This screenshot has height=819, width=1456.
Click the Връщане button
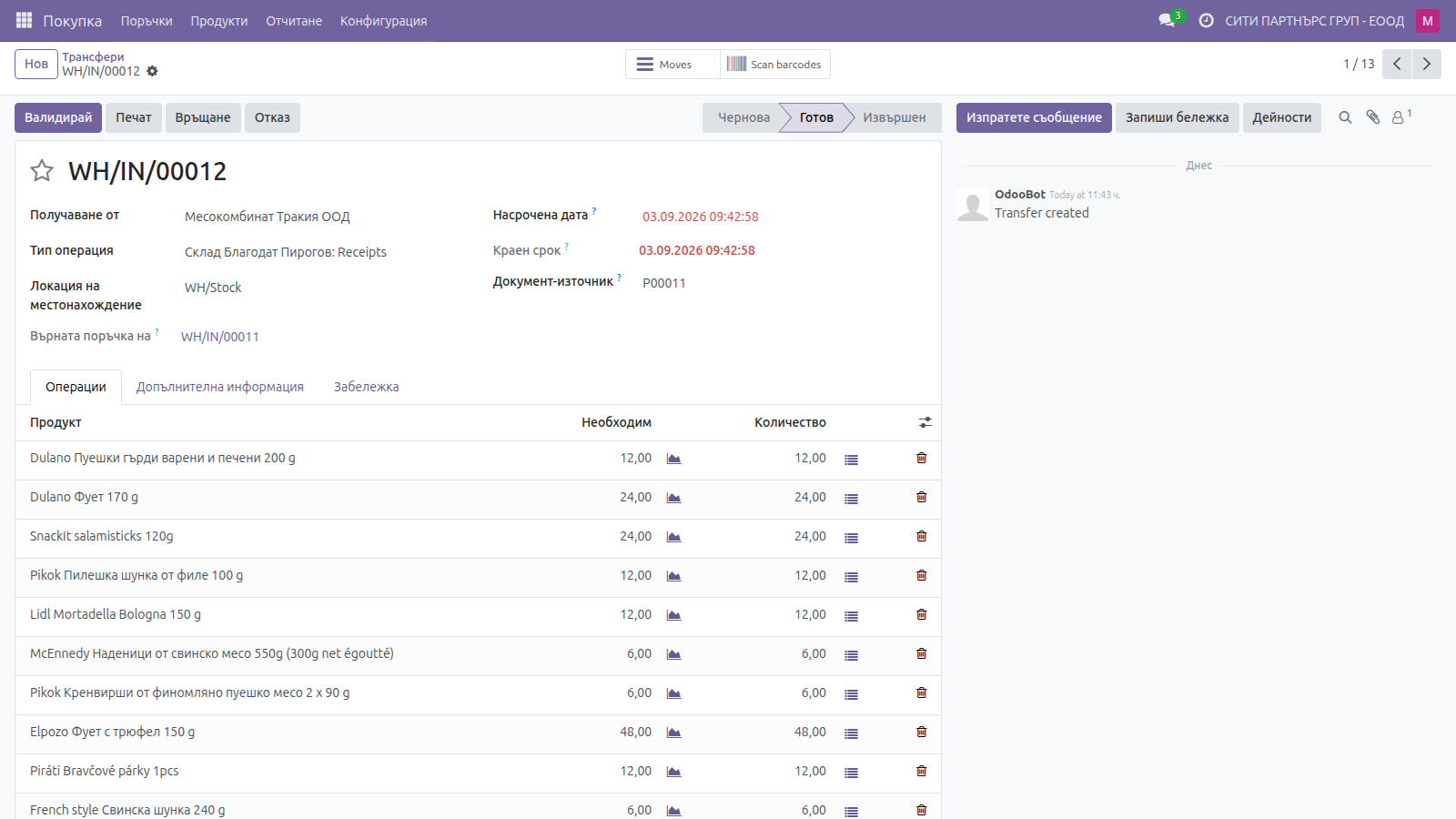coord(203,117)
